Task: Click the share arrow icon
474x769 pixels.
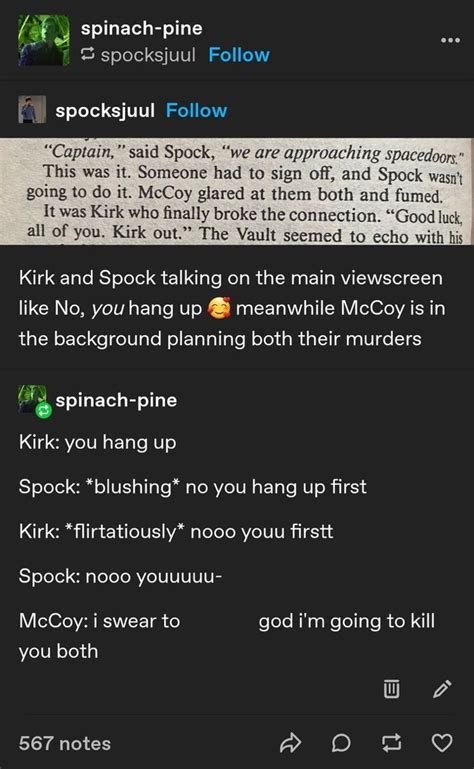Action: point(290,743)
